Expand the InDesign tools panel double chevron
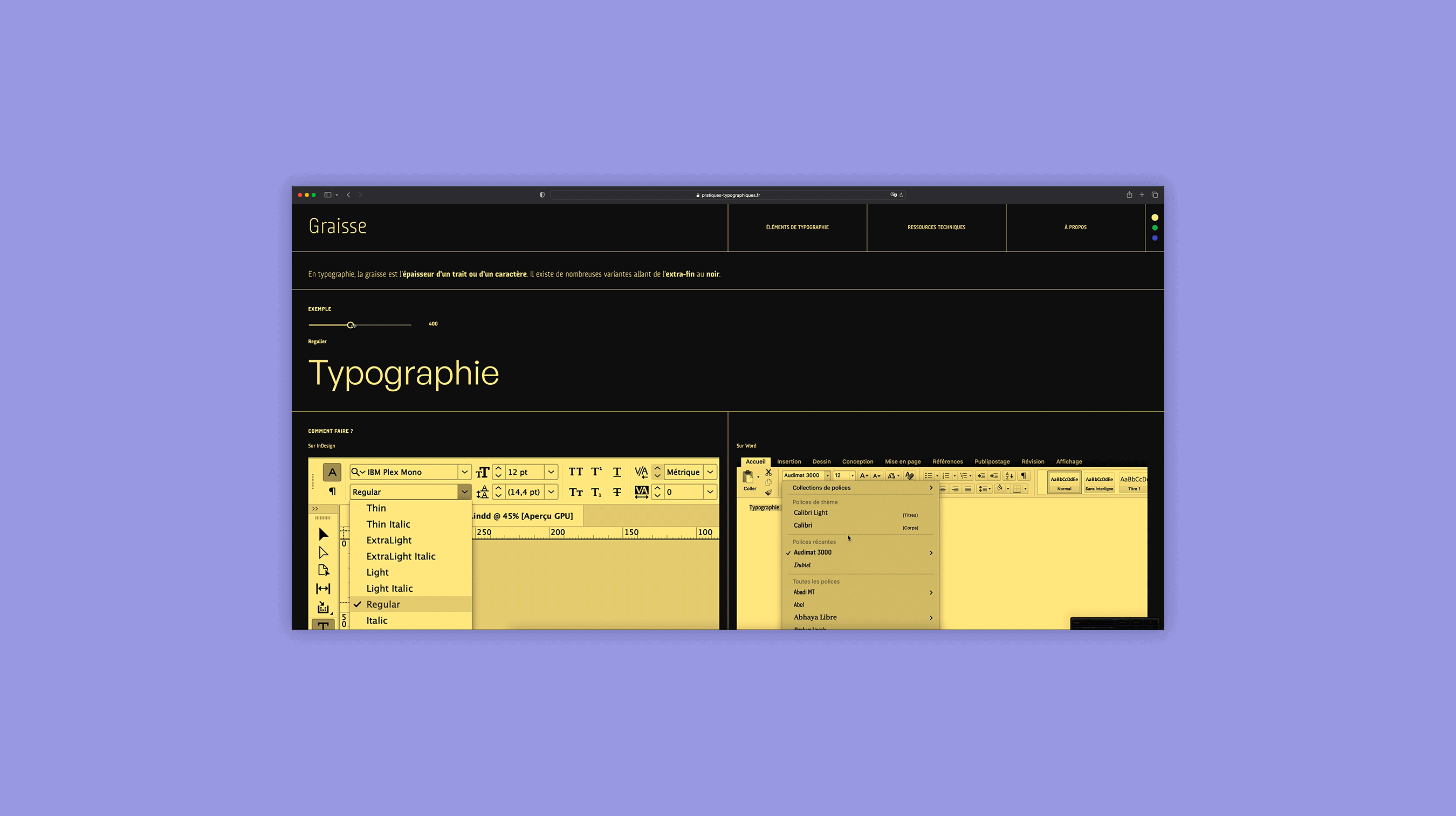1456x816 pixels. click(x=315, y=509)
